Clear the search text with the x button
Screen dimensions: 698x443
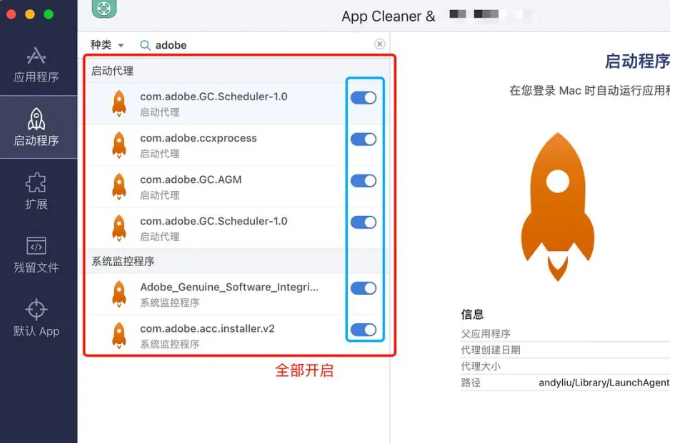click(x=379, y=44)
